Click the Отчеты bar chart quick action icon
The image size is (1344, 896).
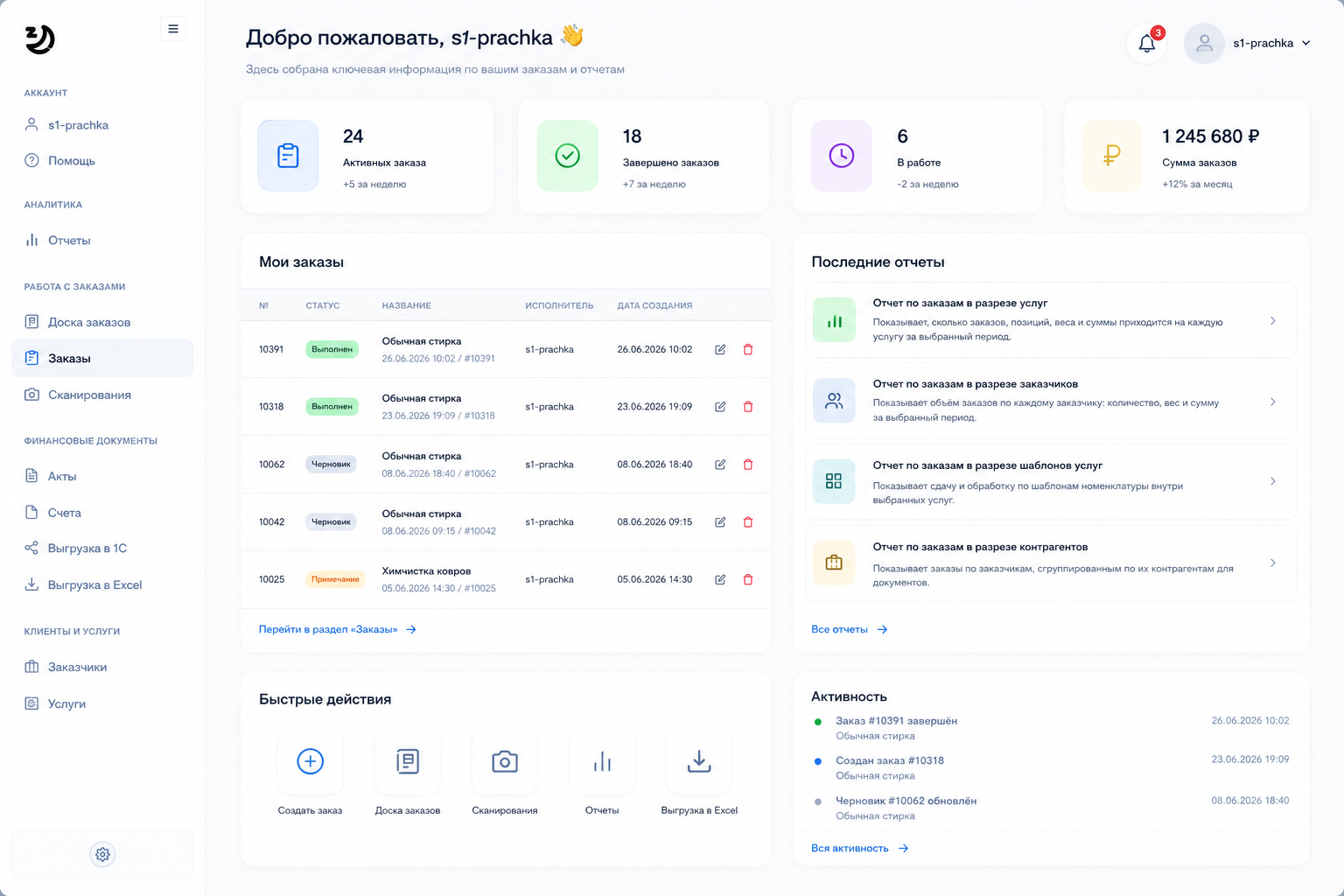602,761
